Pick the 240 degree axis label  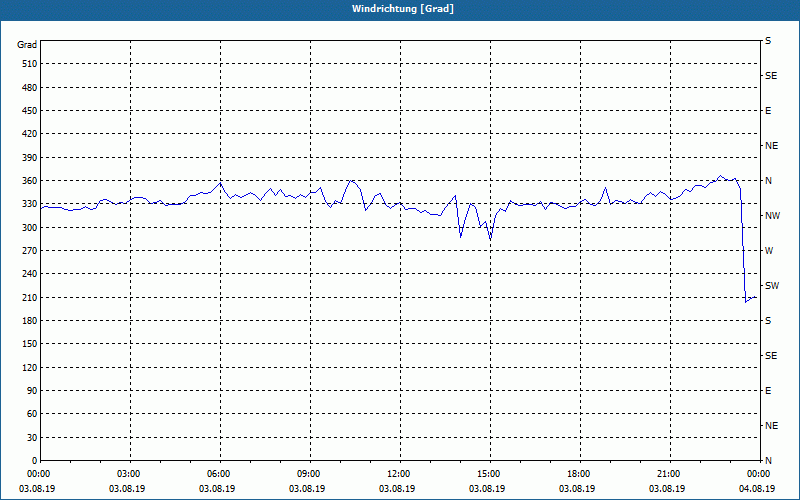tap(30, 273)
